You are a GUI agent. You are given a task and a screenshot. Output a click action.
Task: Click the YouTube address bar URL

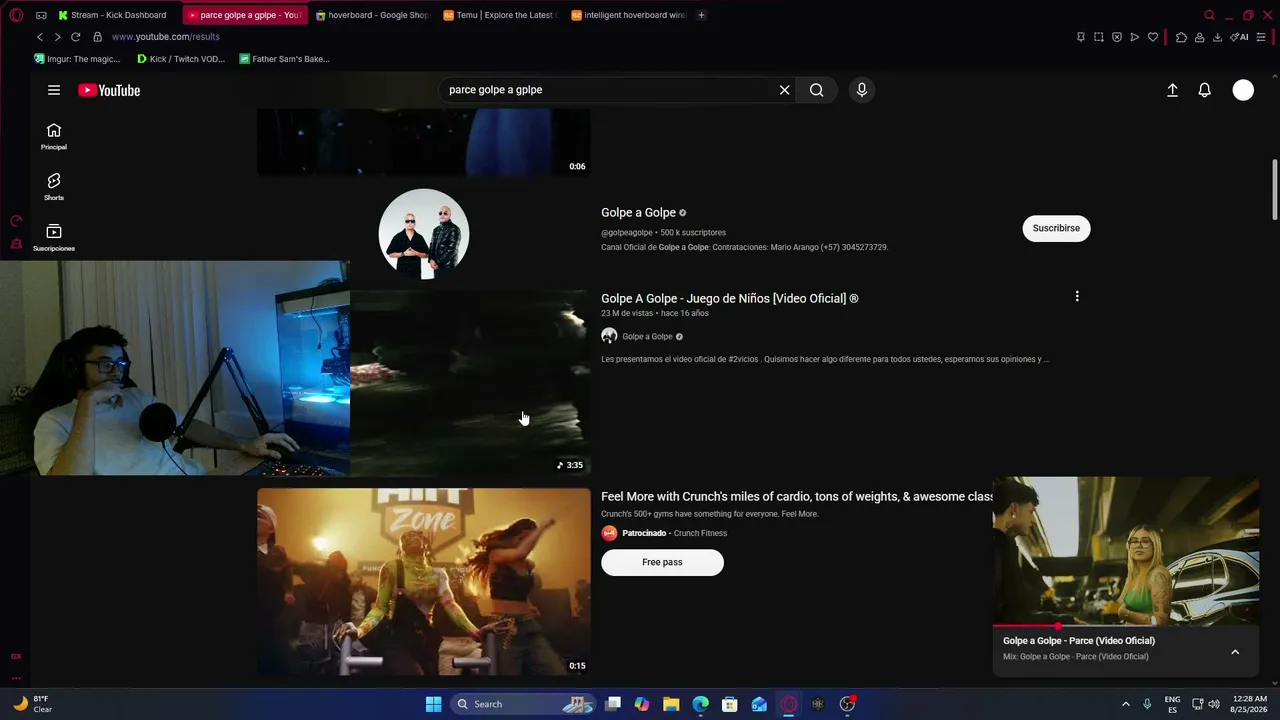166,37
